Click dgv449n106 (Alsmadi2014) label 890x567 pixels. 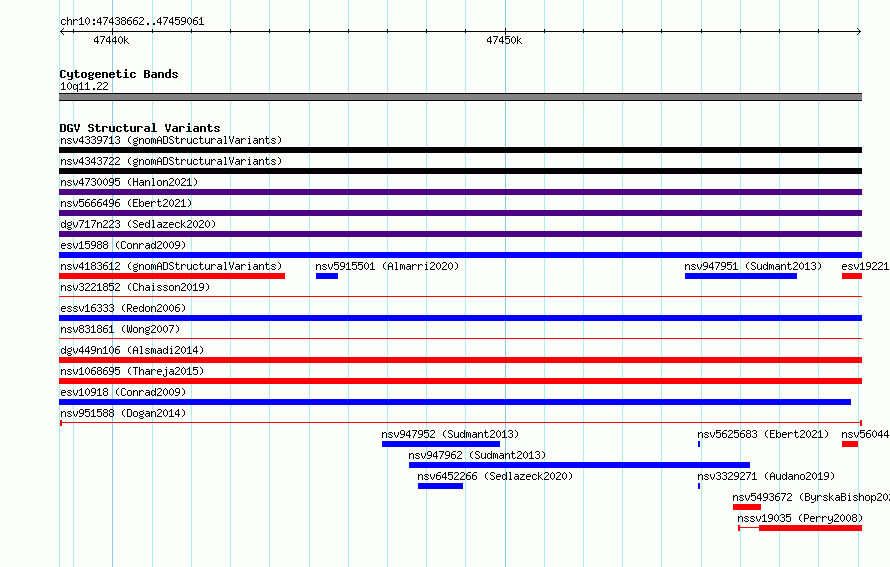coord(132,350)
